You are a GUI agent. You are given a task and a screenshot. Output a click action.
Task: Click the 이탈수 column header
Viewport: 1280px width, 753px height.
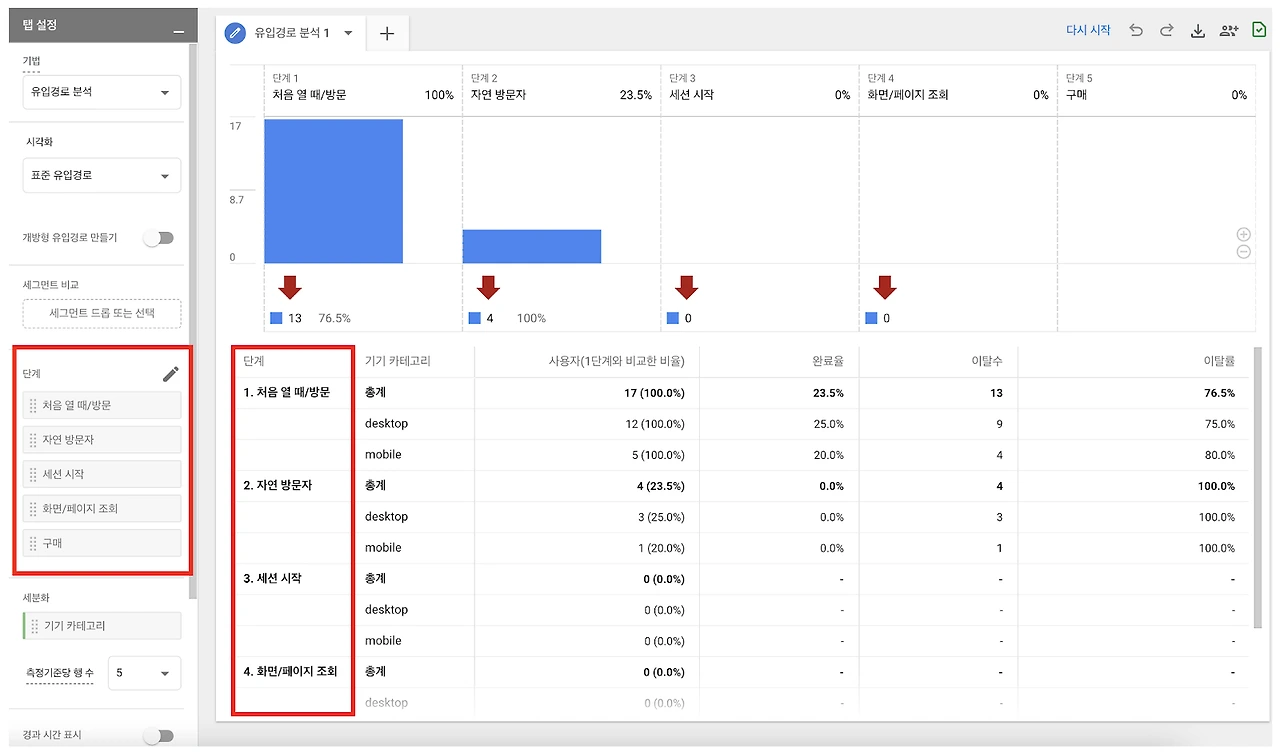tap(986, 362)
